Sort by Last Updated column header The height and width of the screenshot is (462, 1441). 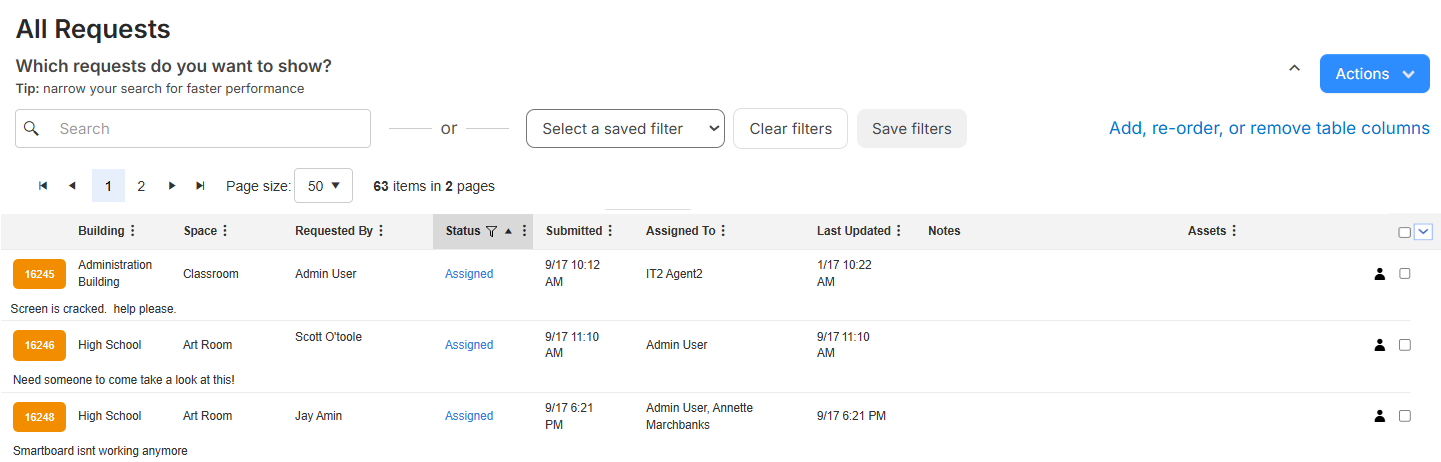(854, 231)
